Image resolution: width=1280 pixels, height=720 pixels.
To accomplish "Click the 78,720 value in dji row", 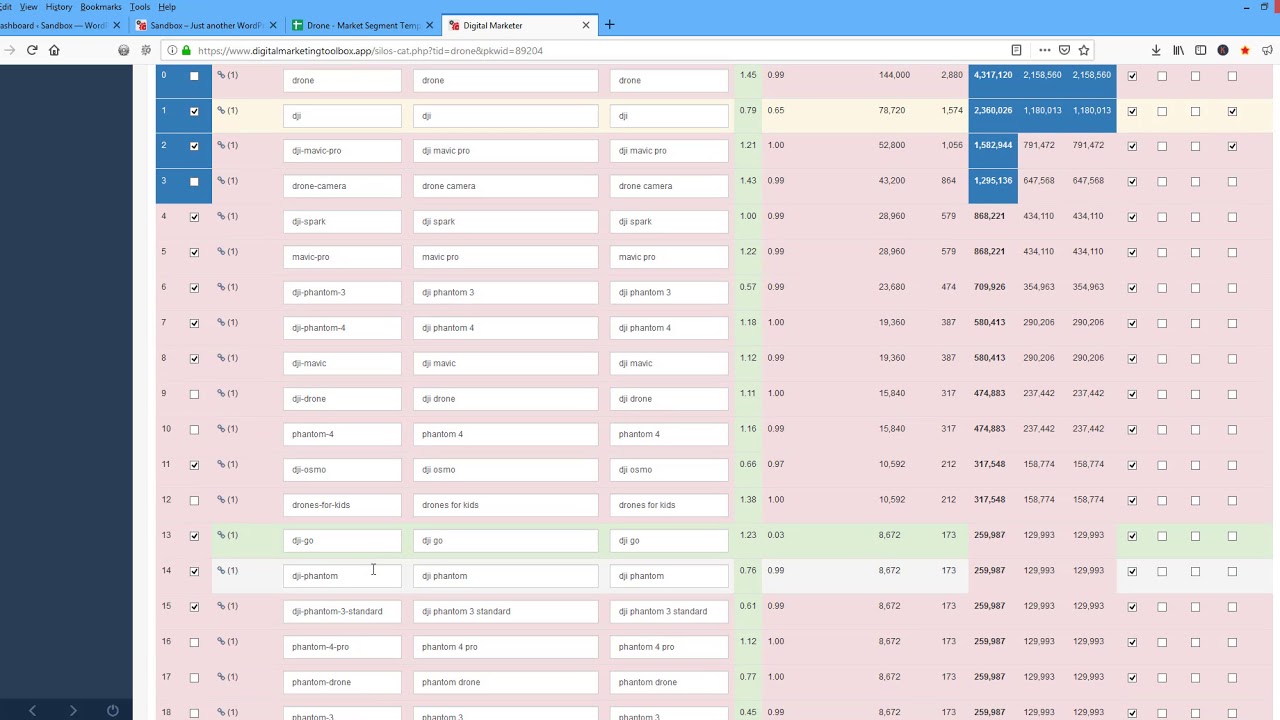I will coord(892,110).
